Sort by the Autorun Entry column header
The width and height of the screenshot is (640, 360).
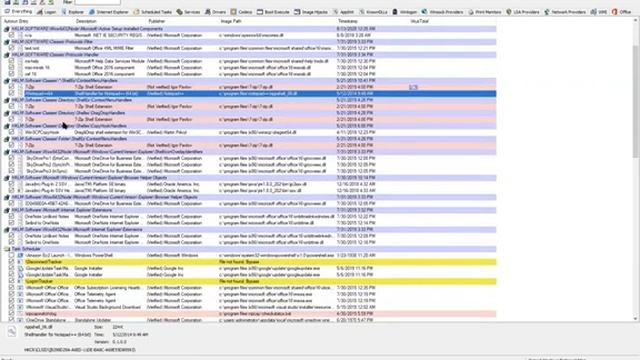[x=16, y=21]
